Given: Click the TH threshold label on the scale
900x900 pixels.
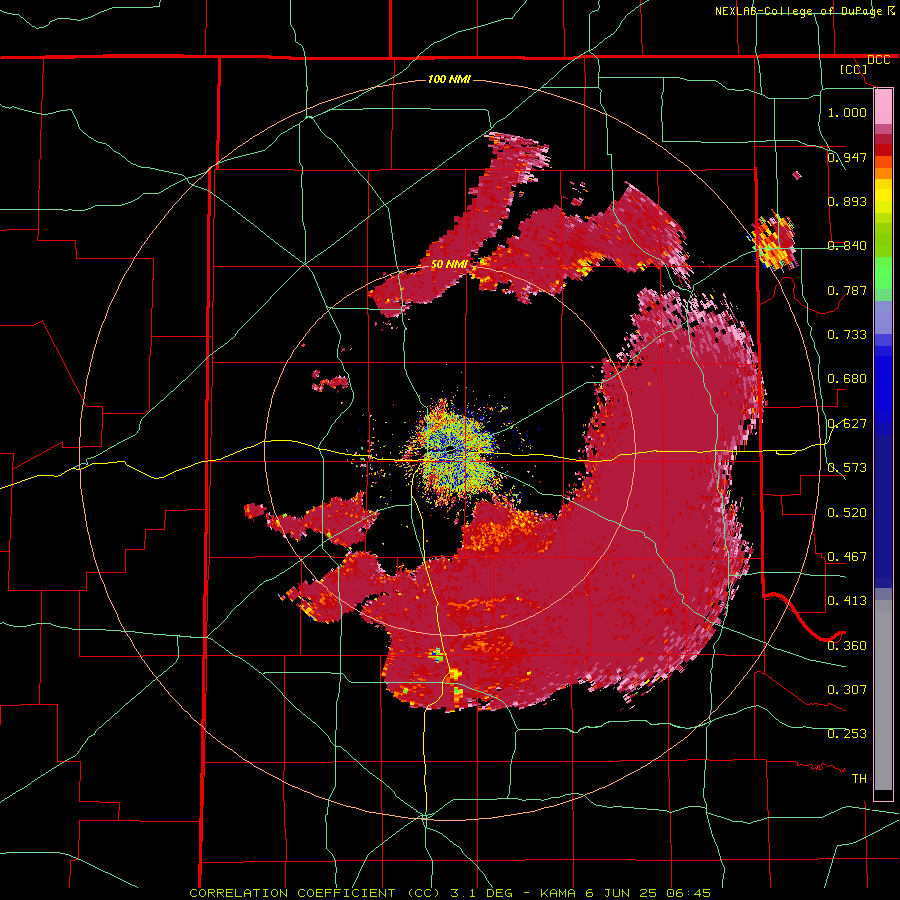Looking at the screenshot, I should pyautogui.click(x=859, y=778).
